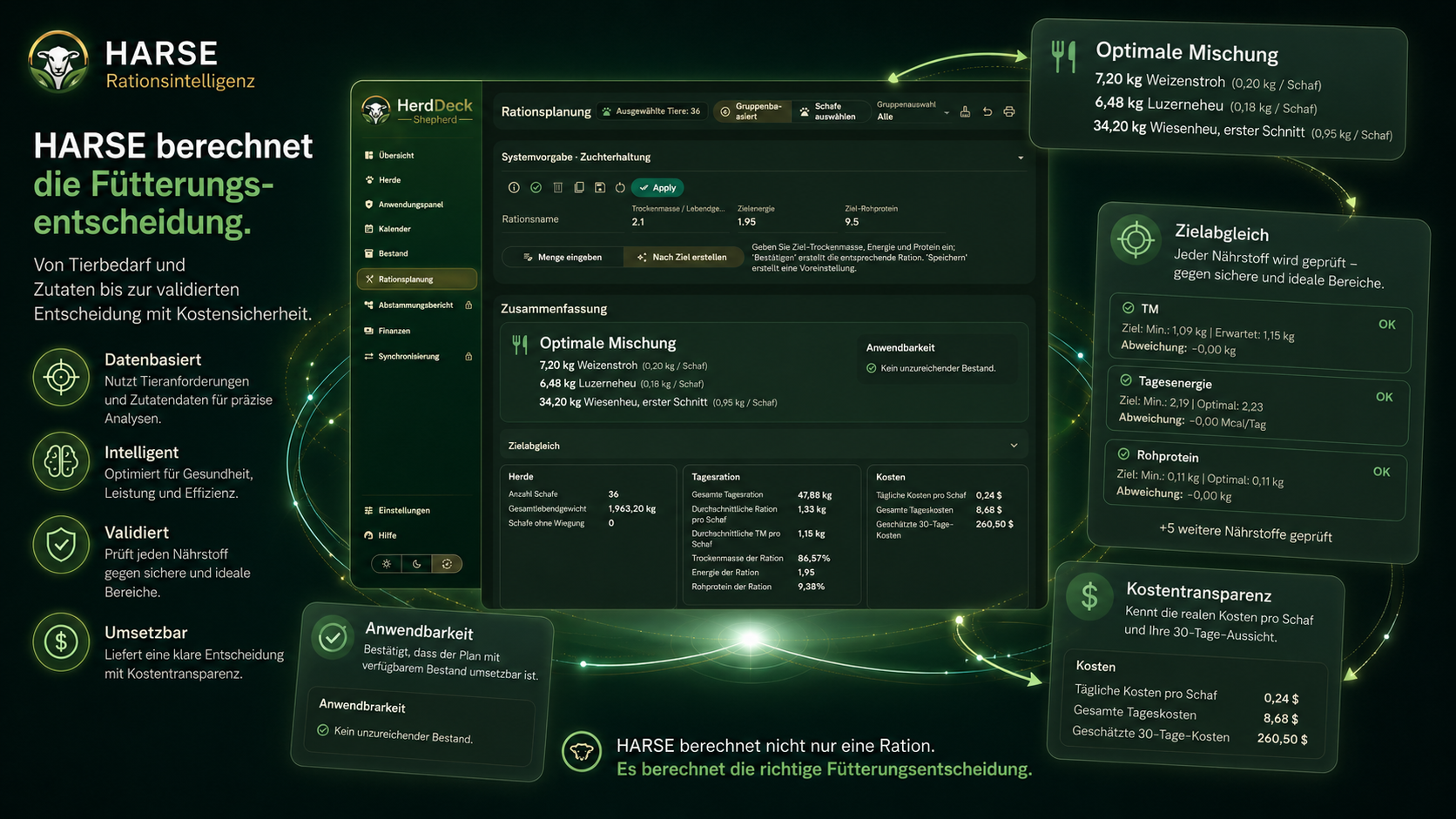Click the Zielenergie field 1.95

click(x=784, y=217)
